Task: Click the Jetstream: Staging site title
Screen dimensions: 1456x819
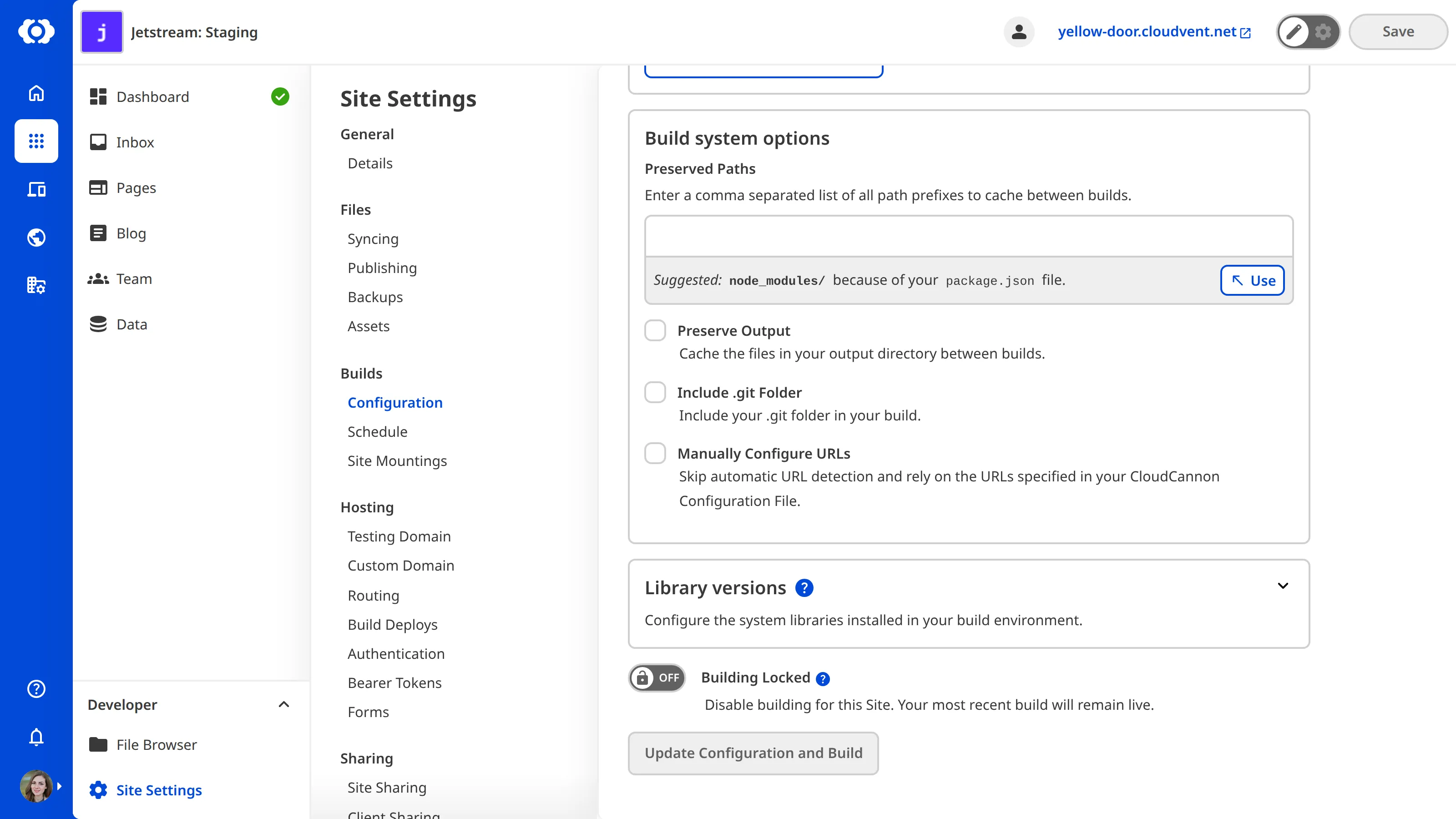Action: click(194, 32)
